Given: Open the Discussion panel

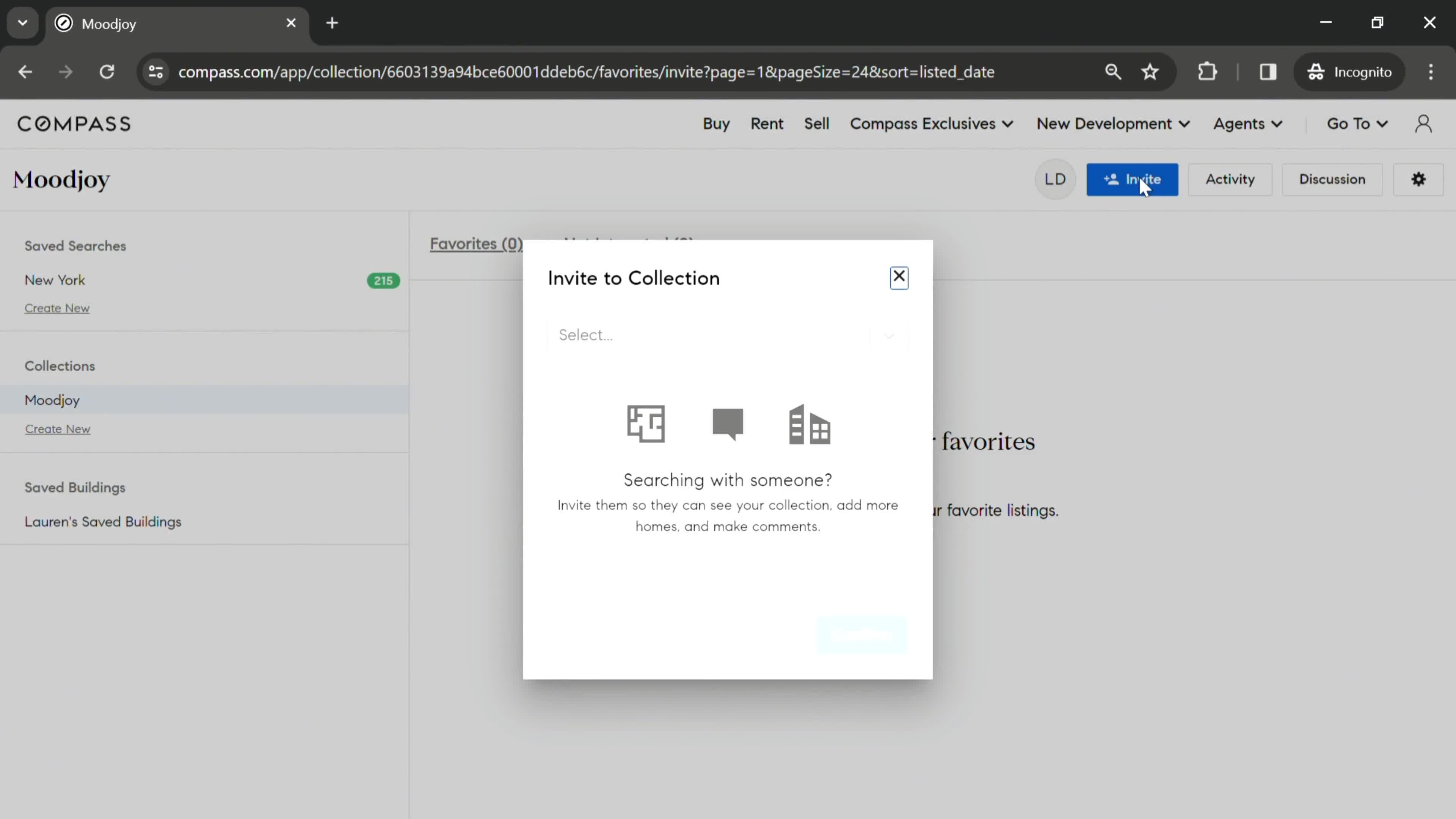Looking at the screenshot, I should tap(1332, 180).
